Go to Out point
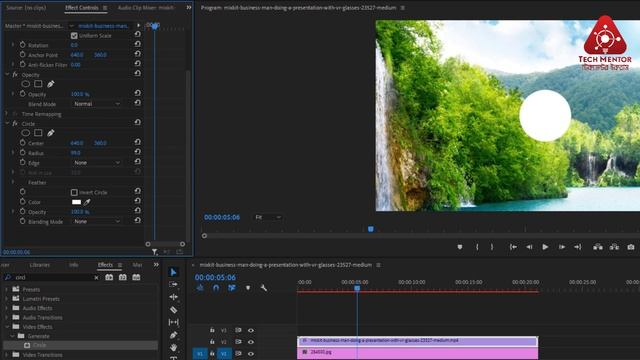The height and width of the screenshot is (360, 640). coord(578,247)
